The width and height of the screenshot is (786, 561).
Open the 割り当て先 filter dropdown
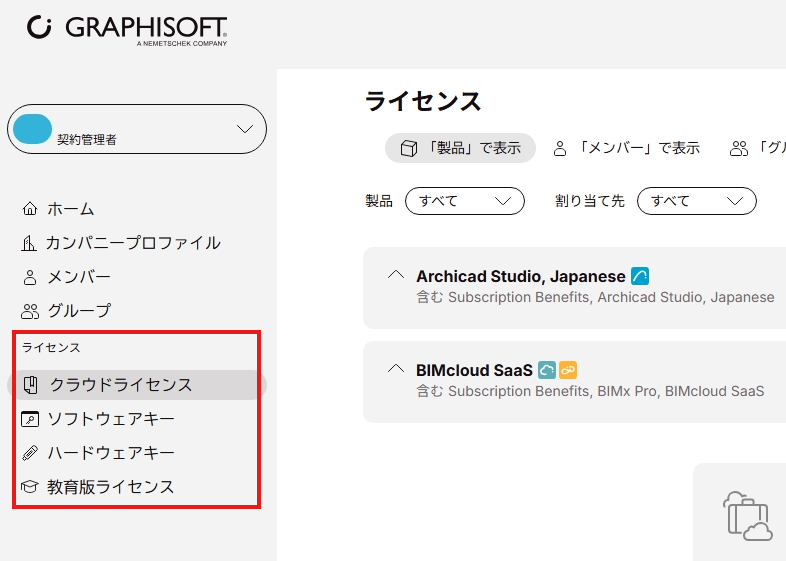(697, 201)
